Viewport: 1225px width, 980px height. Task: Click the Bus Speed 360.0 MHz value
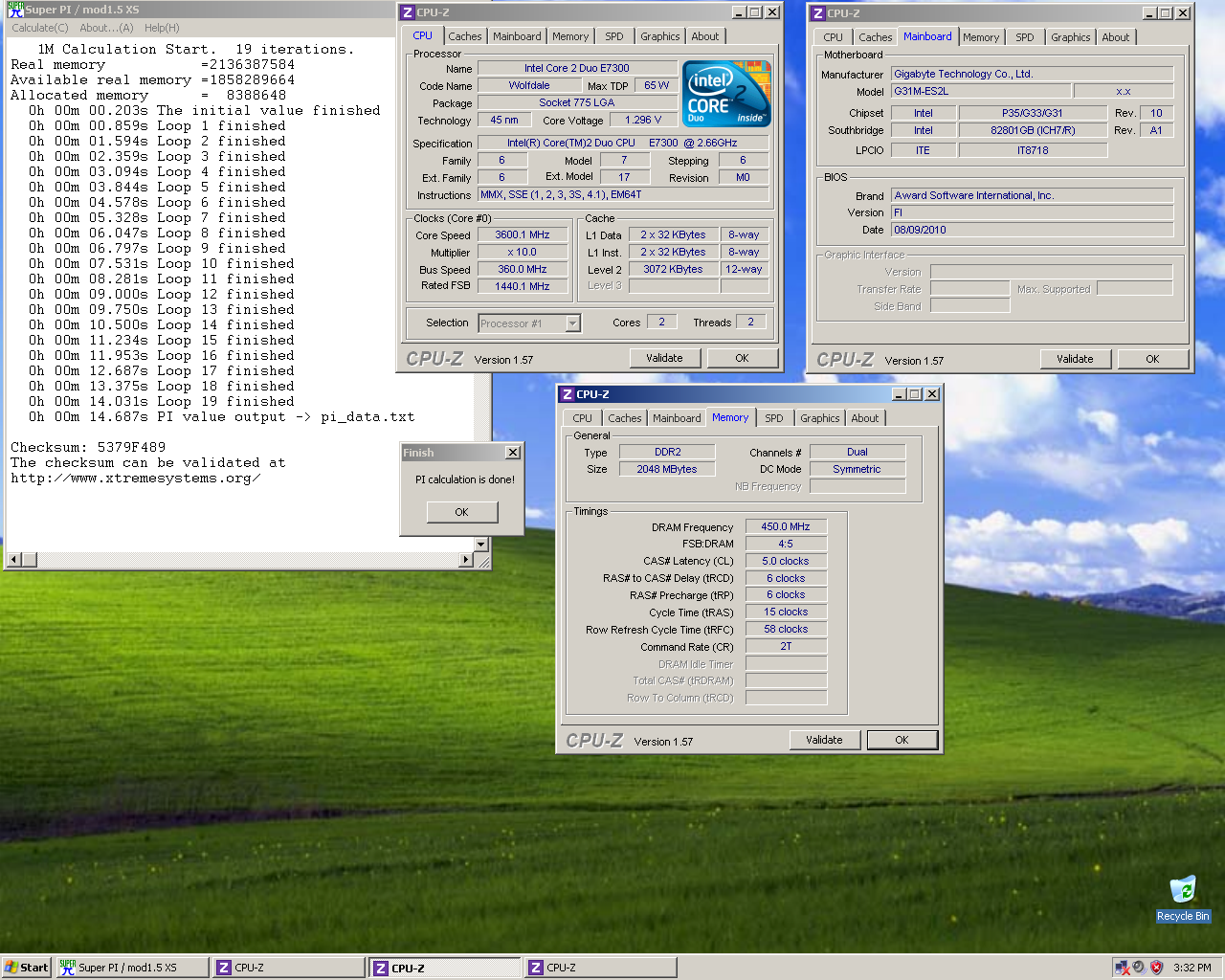point(523,270)
